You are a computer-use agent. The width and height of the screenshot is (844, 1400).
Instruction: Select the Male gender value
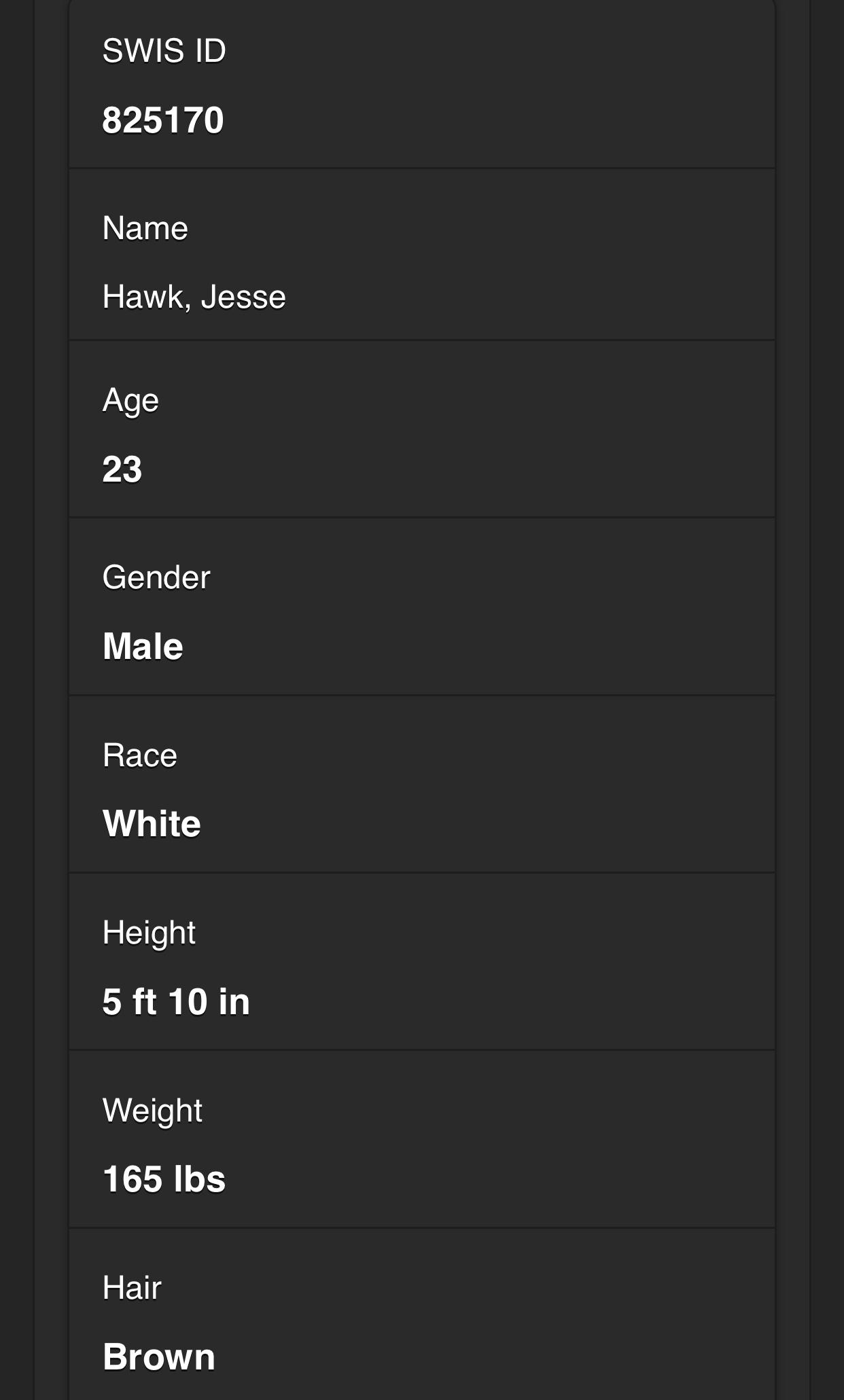click(x=143, y=646)
